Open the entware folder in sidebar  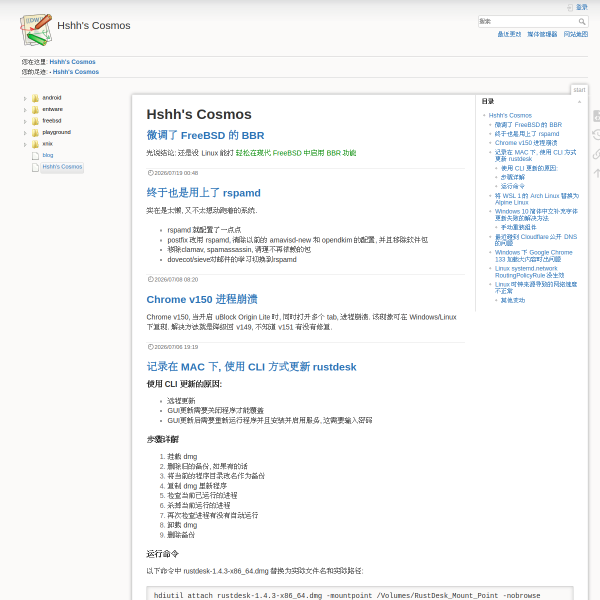52,109
